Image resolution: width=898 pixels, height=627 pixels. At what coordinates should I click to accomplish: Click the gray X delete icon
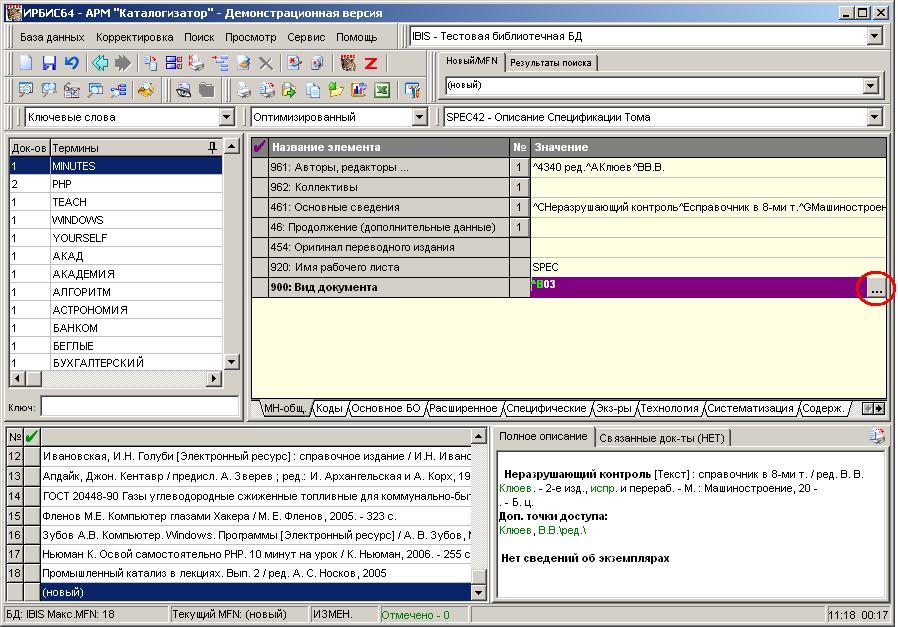click(266, 63)
